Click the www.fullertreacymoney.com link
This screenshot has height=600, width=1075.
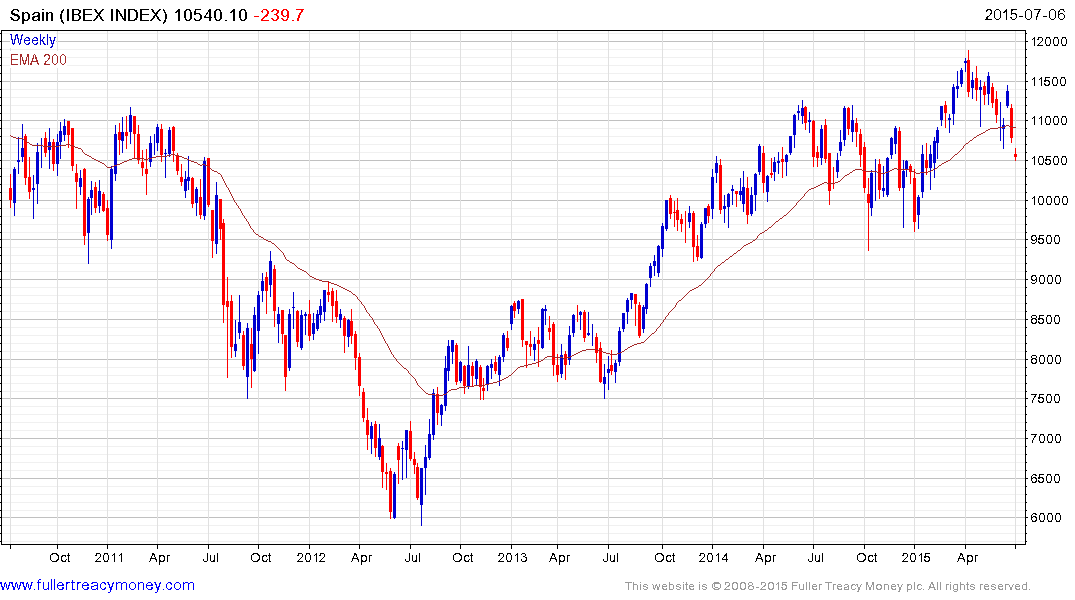click(97, 586)
